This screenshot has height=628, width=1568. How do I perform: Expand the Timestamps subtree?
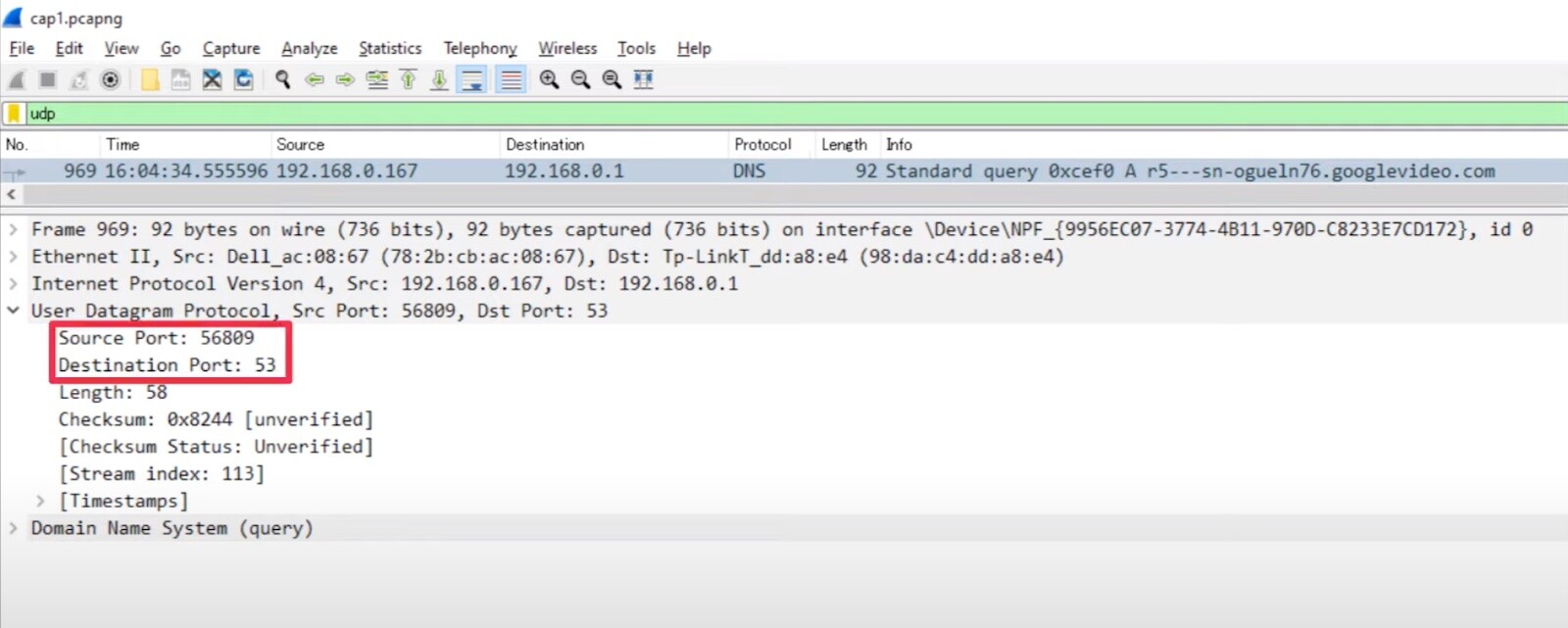click(40, 501)
